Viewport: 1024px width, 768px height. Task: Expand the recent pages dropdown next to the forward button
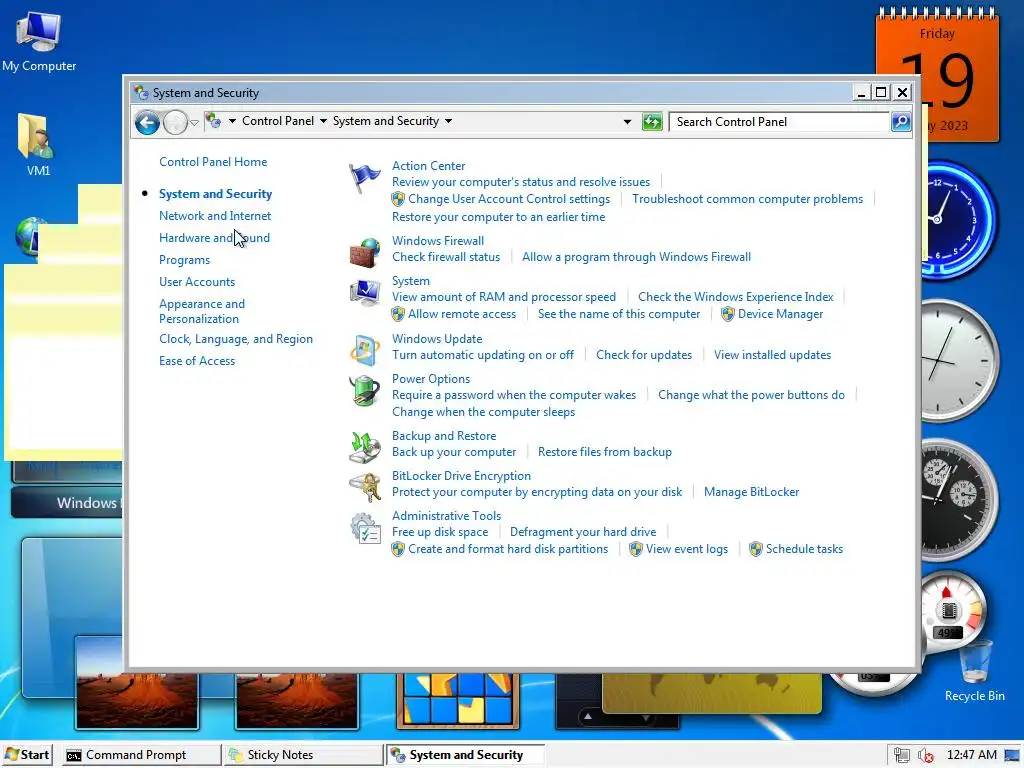195,123
